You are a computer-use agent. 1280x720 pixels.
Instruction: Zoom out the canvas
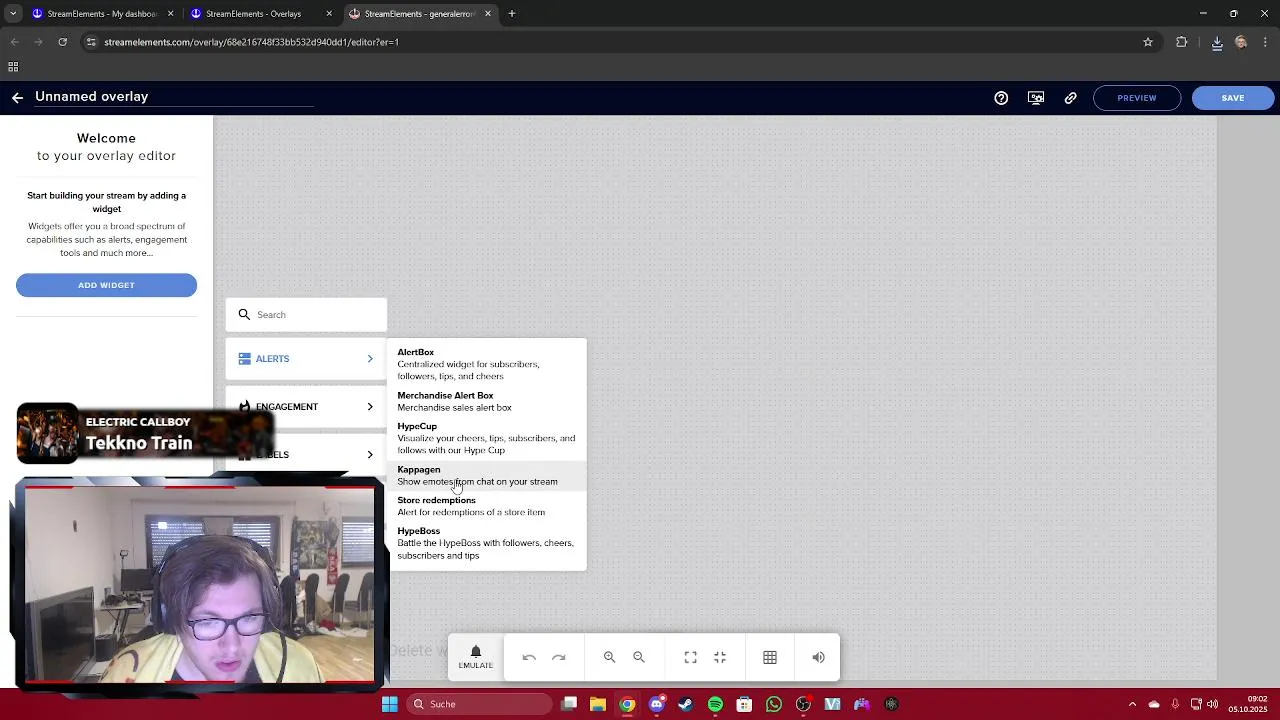[639, 657]
